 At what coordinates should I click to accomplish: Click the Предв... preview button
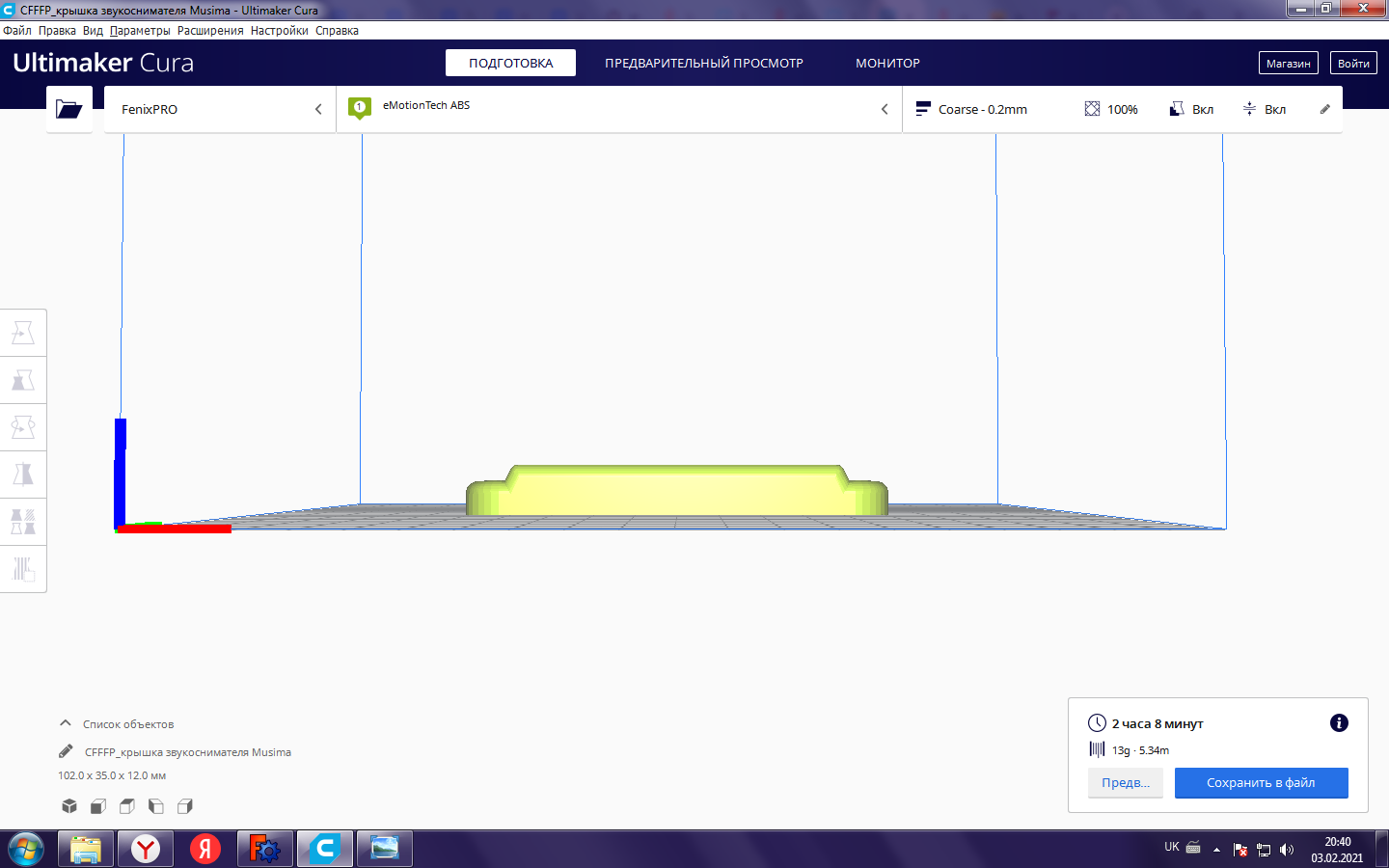point(1126,783)
